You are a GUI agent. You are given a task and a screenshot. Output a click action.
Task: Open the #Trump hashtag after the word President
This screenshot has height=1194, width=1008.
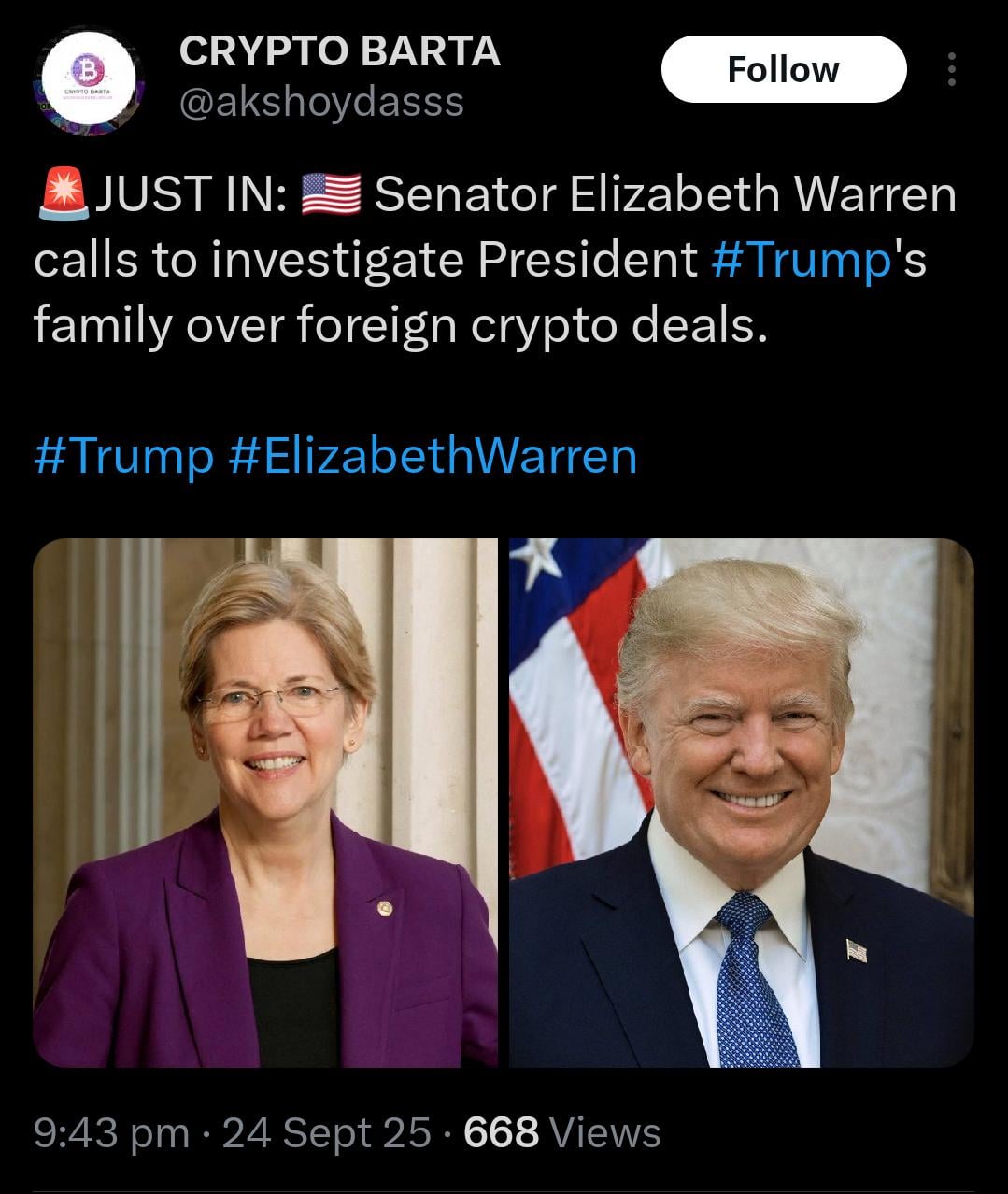pos(801,260)
